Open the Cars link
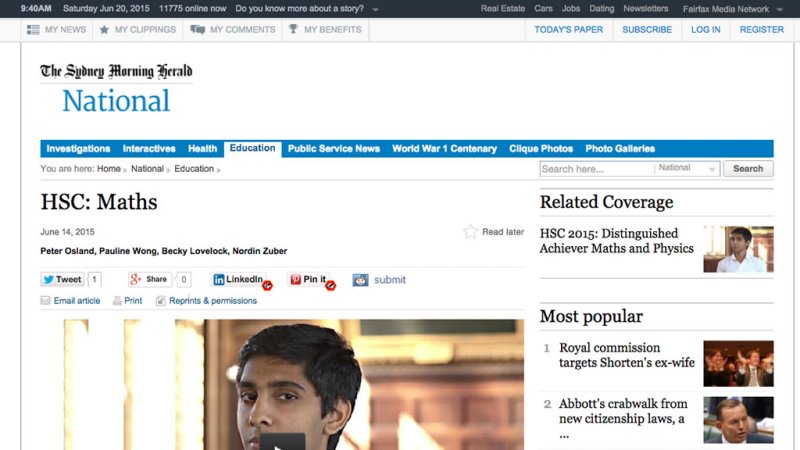 pos(543,9)
